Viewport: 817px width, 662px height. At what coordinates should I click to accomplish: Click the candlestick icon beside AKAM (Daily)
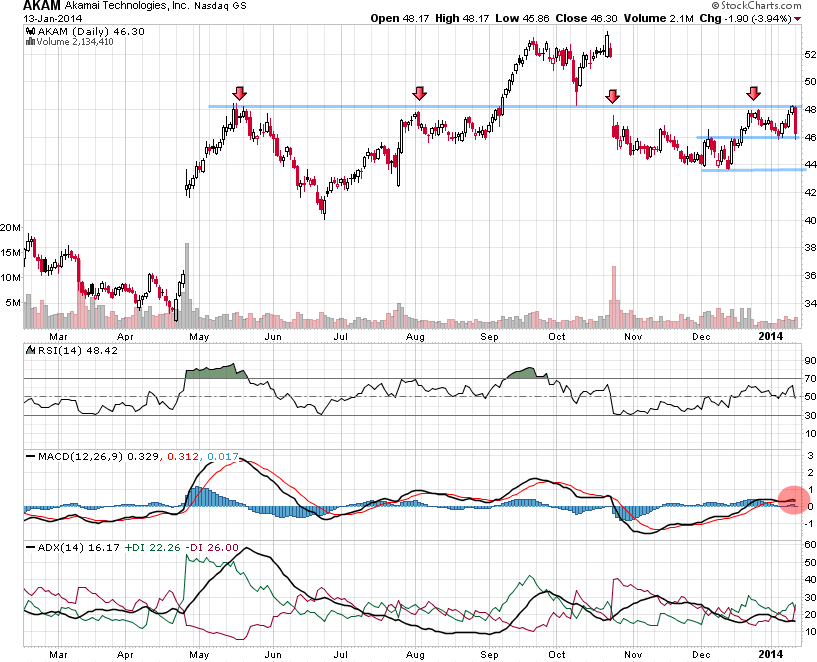click(30, 31)
